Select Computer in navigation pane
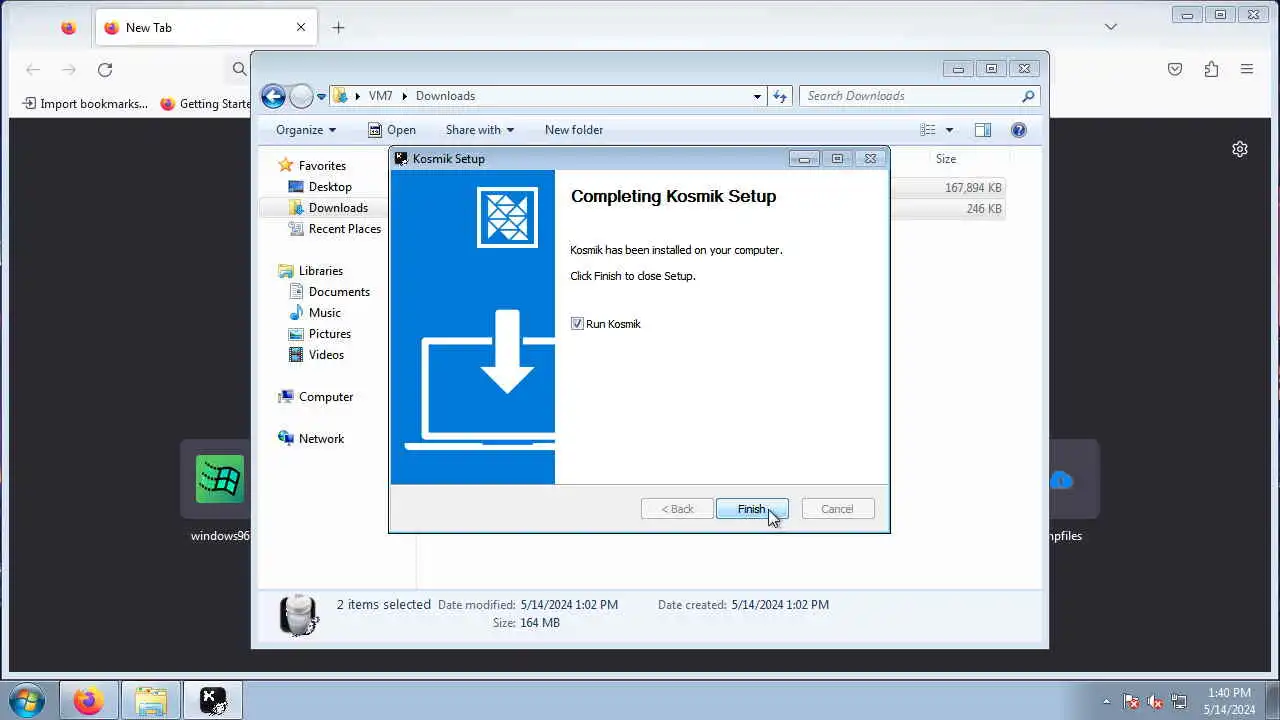1280x720 pixels. [326, 397]
